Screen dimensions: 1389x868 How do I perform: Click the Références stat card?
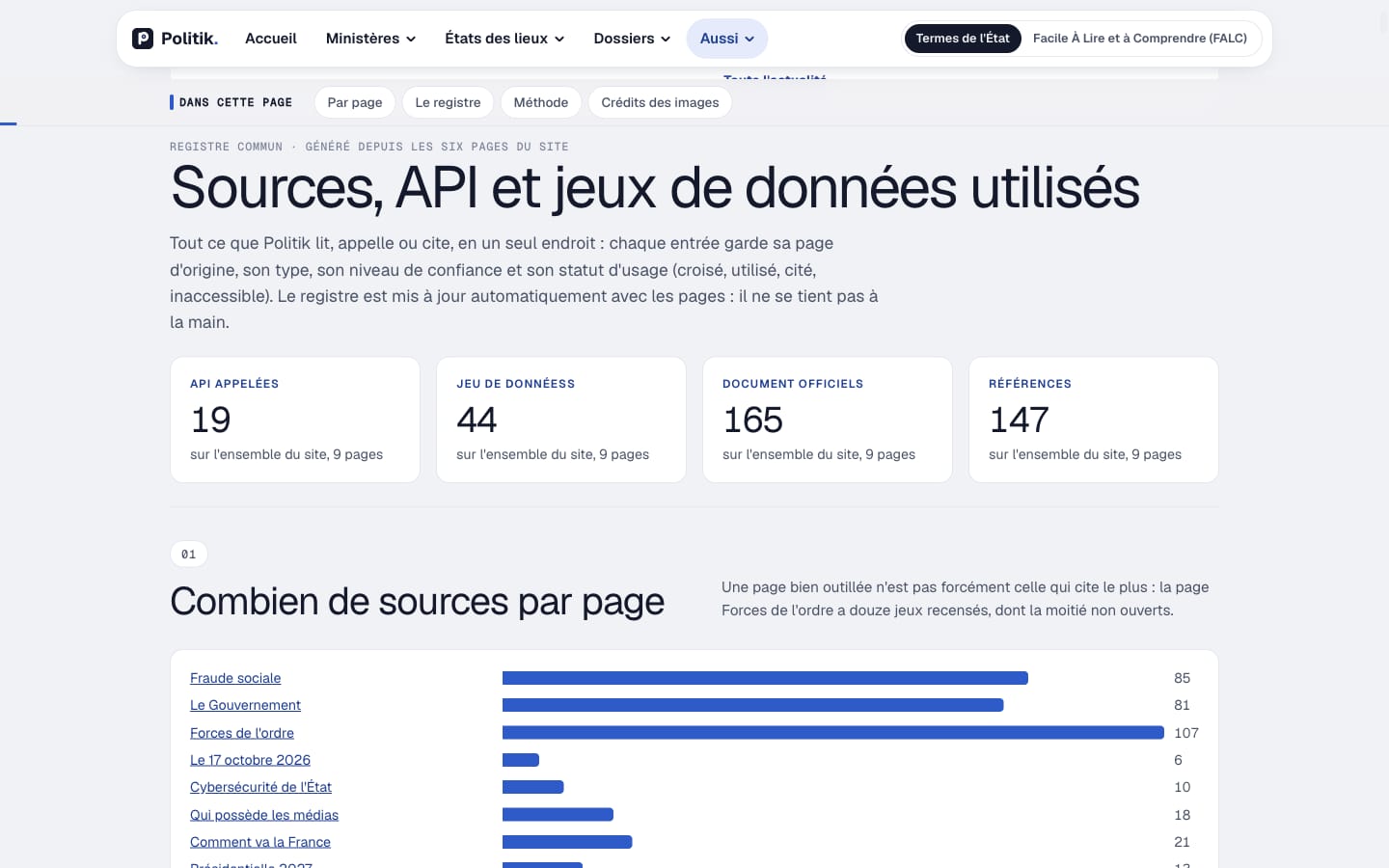[x=1094, y=420]
